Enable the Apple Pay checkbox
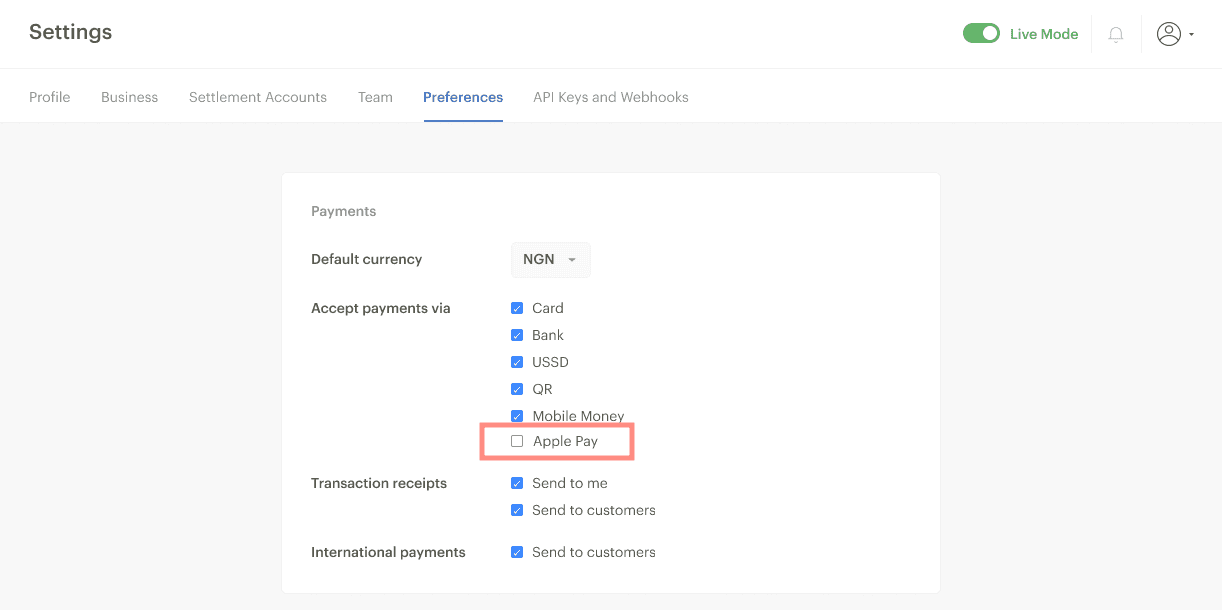The height and width of the screenshot is (610, 1222). 517,441
